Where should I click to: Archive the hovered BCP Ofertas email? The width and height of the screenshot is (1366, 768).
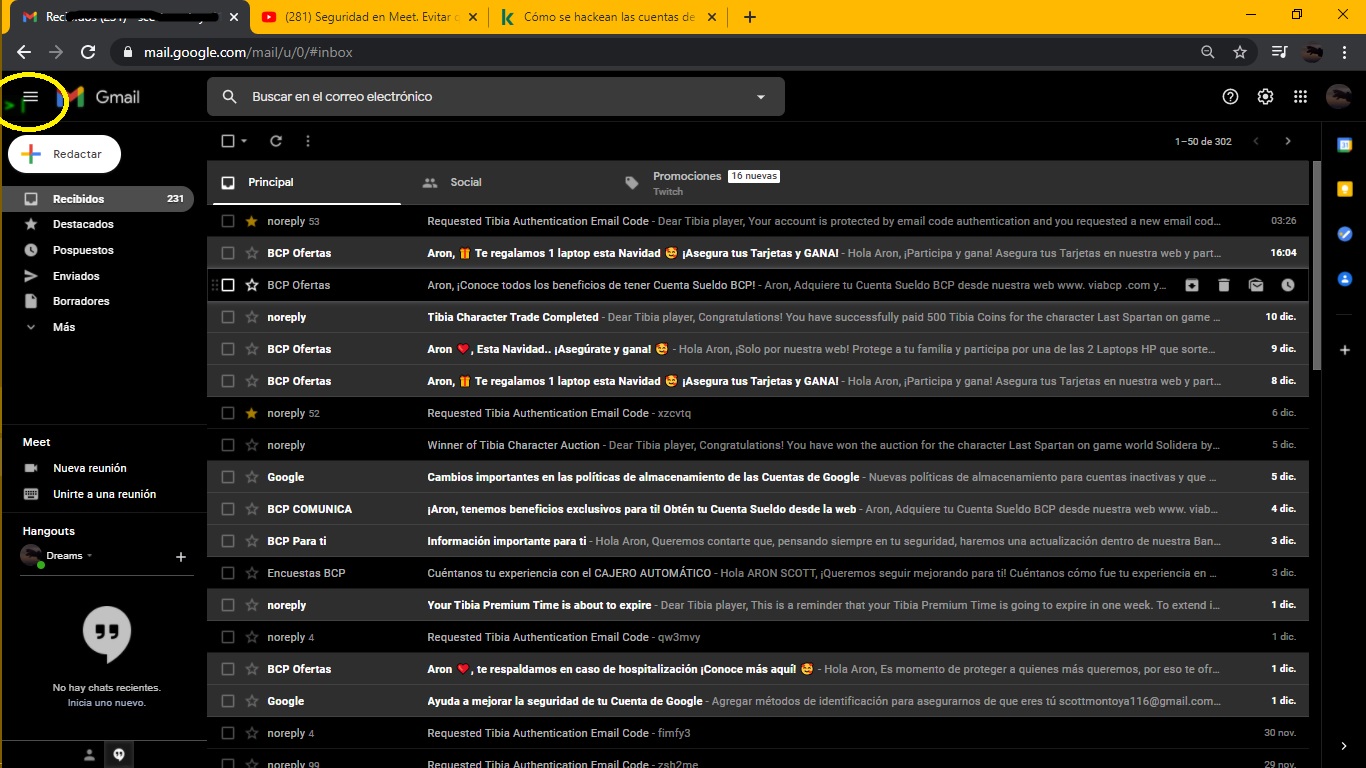[1192, 285]
